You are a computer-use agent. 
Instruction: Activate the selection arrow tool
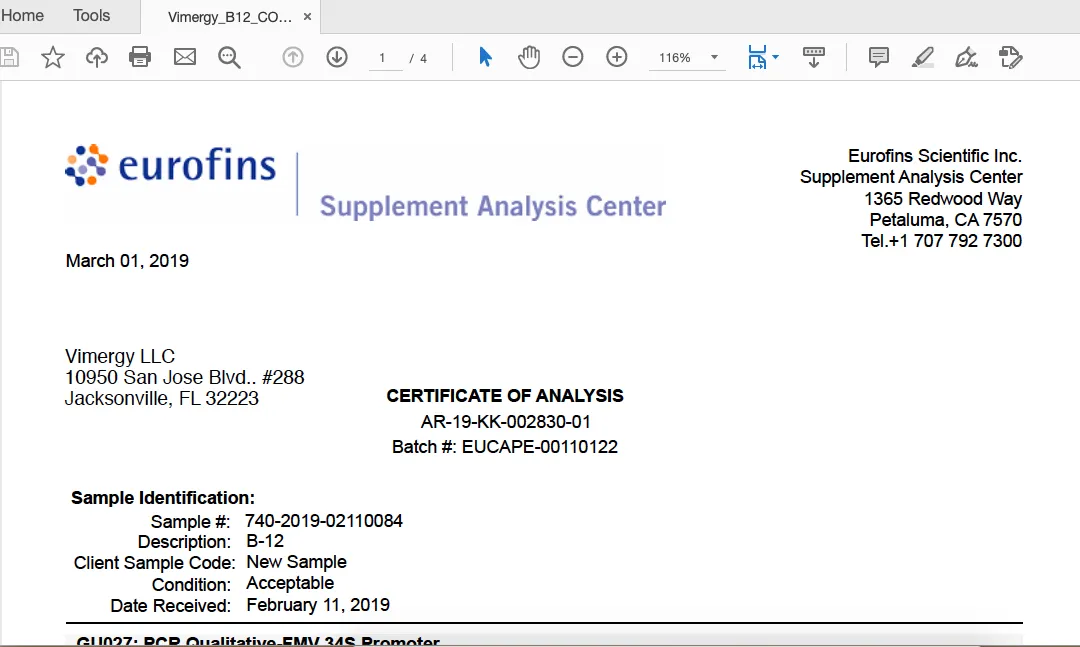(485, 58)
